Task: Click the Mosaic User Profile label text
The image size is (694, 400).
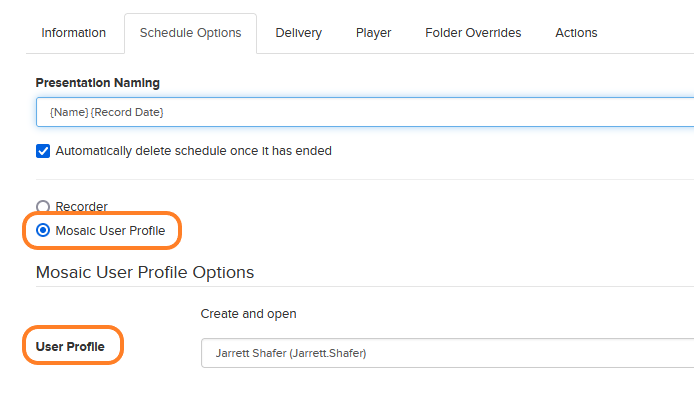Action: 110,231
